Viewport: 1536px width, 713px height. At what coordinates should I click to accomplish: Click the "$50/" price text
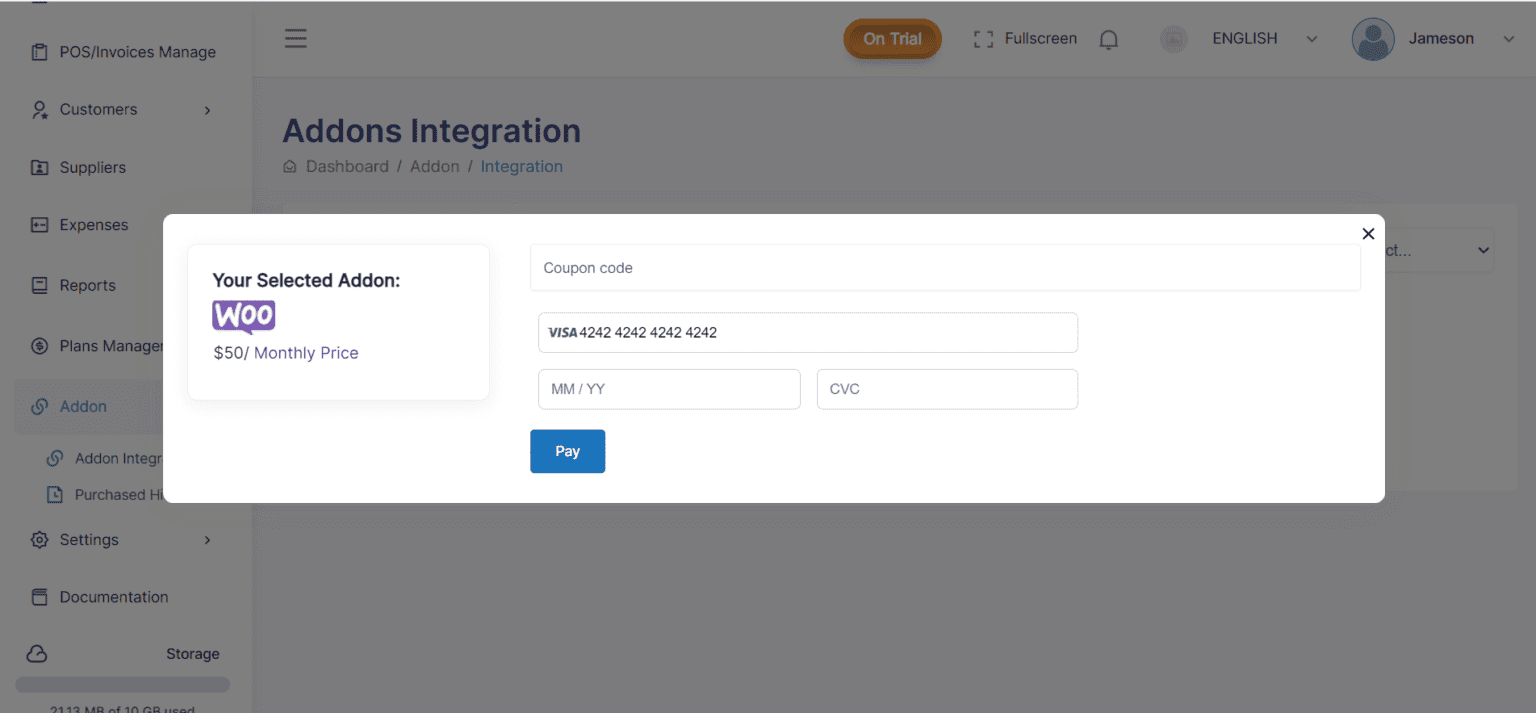231,353
